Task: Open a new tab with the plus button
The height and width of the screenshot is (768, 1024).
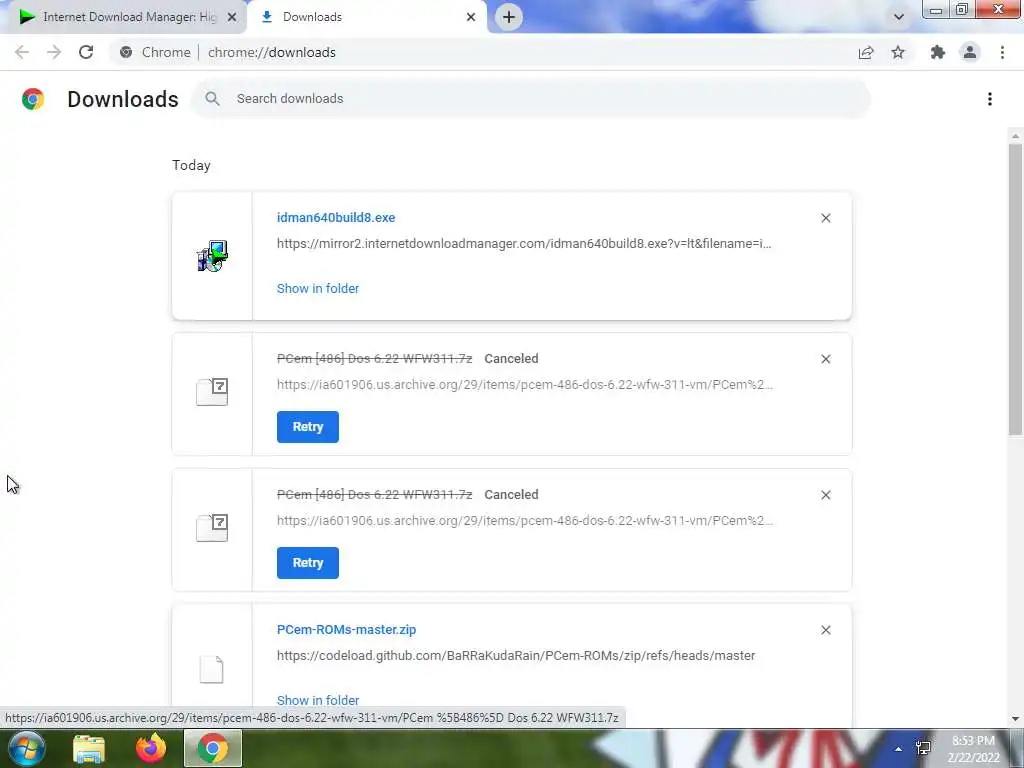Action: [x=509, y=17]
